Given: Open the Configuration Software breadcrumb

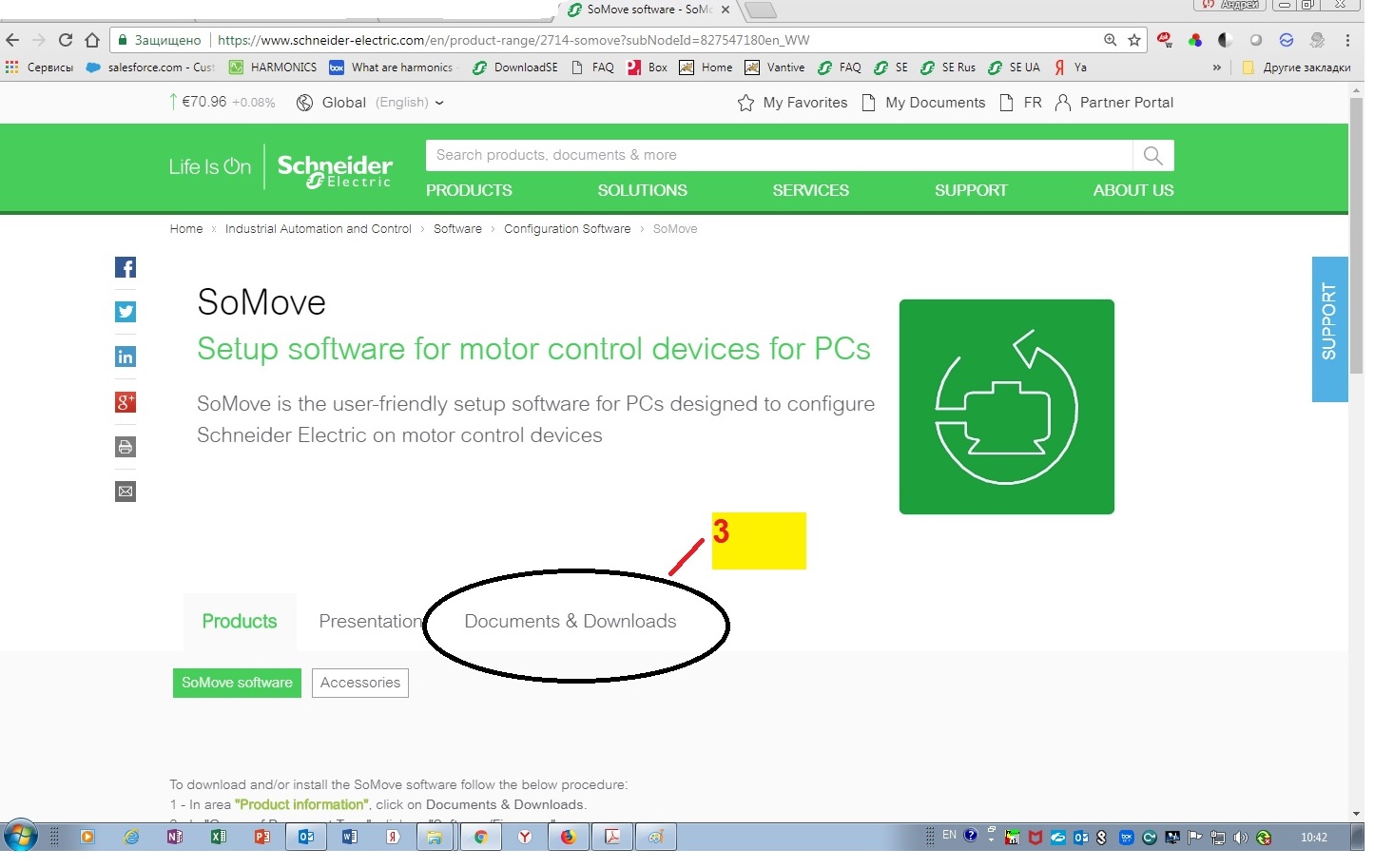Looking at the screenshot, I should [x=568, y=229].
